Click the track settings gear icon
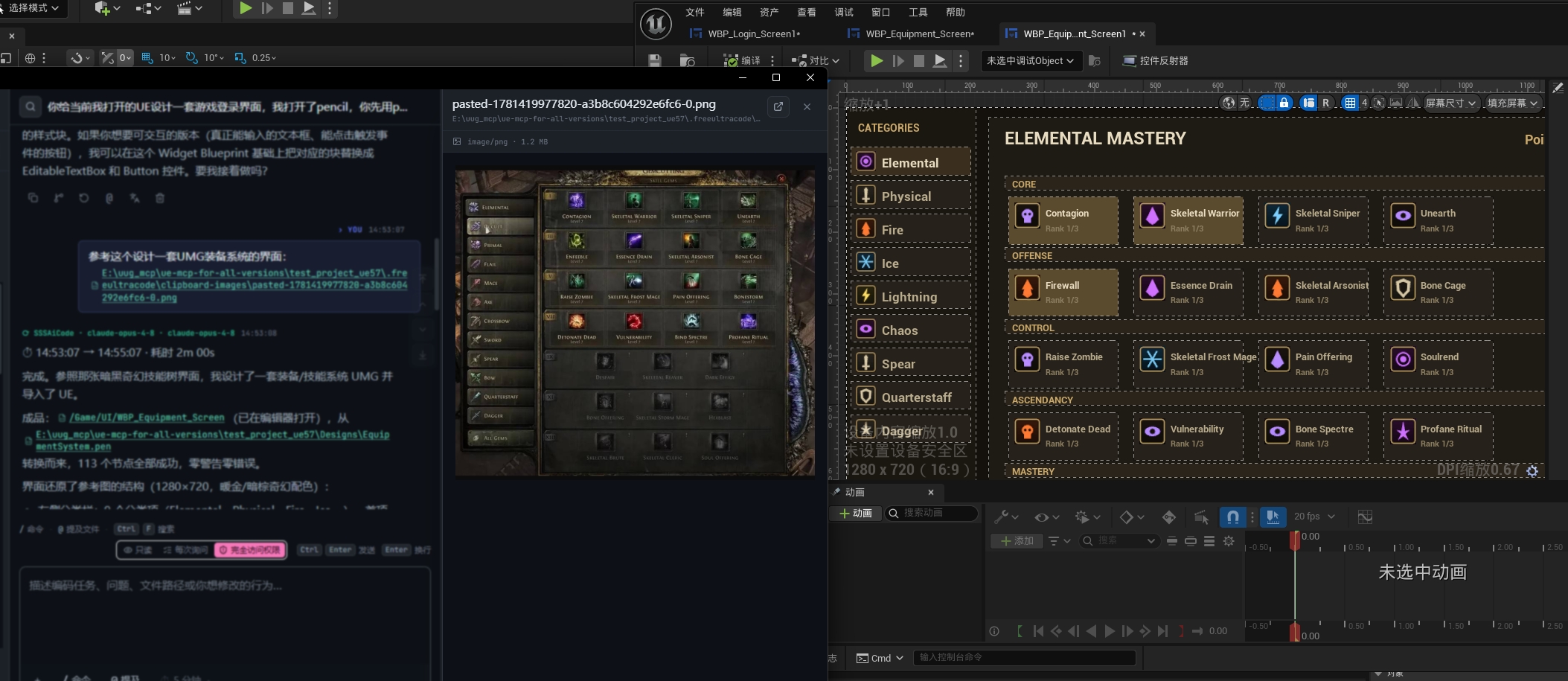 (x=1229, y=541)
